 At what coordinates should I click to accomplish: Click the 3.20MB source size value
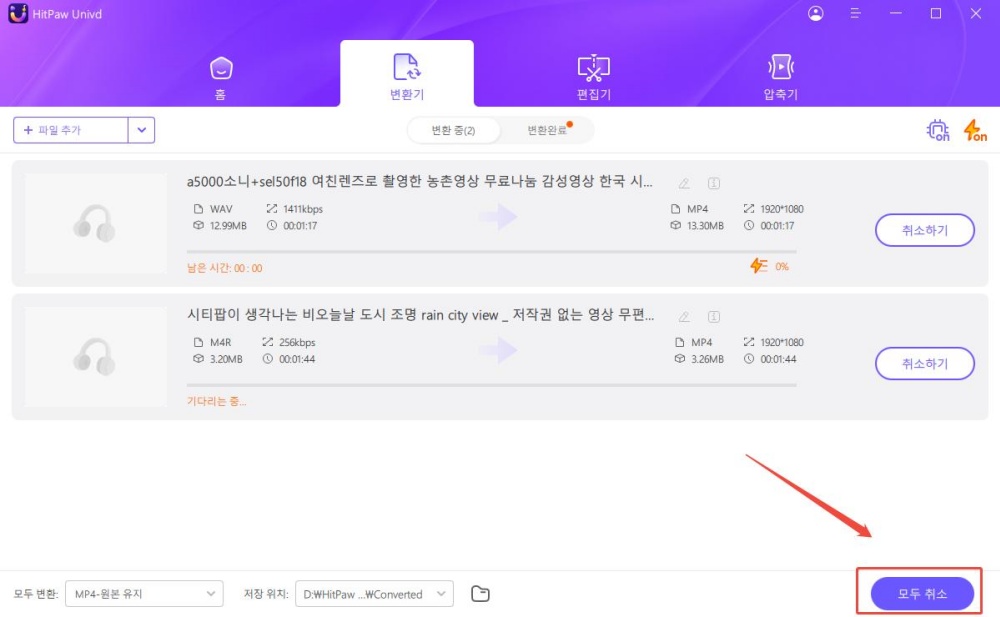[x=226, y=359]
